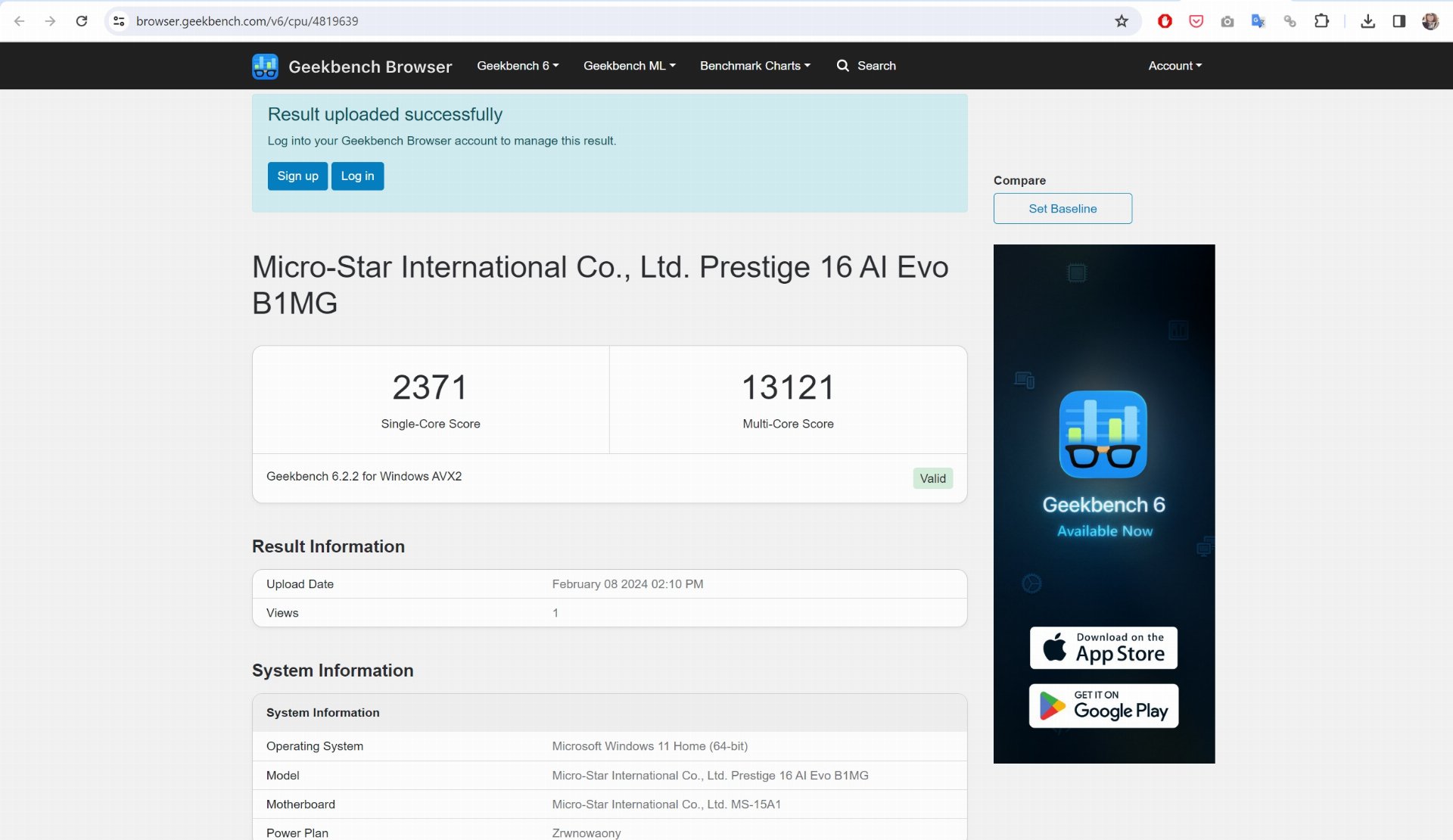Click the Set Baseline button
This screenshot has width=1453, height=840.
coord(1063,209)
